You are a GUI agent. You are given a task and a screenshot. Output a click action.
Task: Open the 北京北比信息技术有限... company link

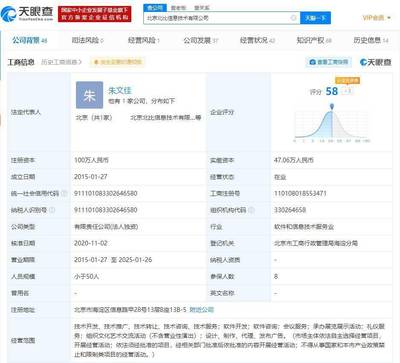point(165,117)
